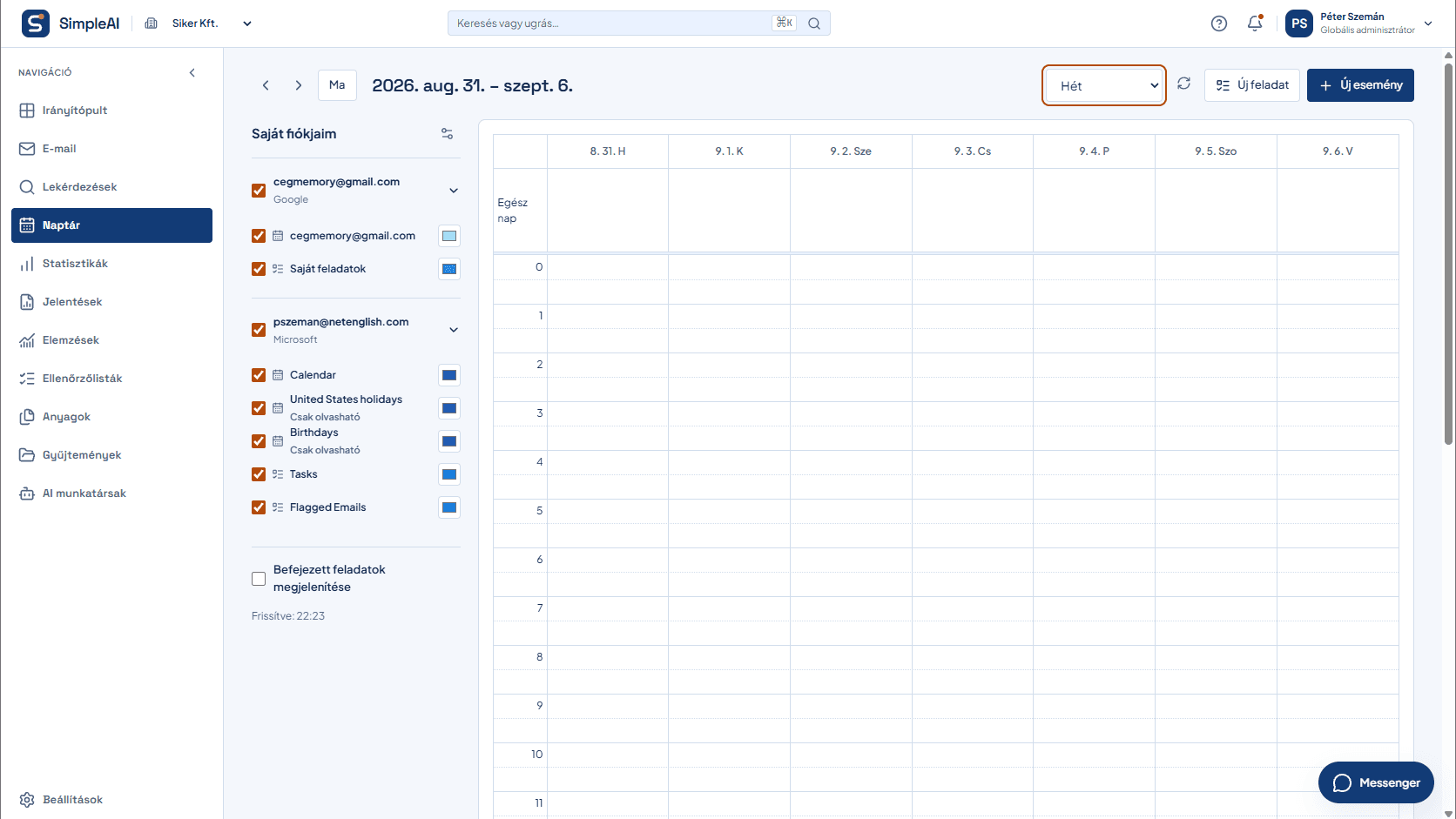1456x819 pixels.
Task: Enable Befejezett feladatok megjelenítése checkbox
Action: (259, 579)
